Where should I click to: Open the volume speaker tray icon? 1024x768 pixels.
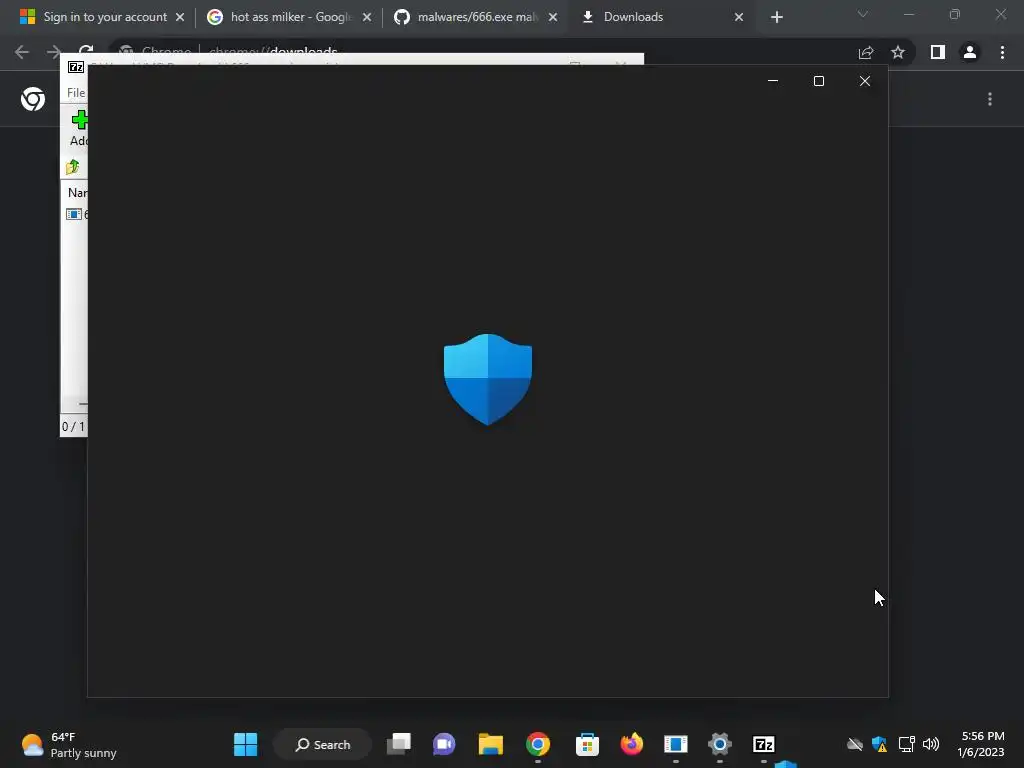[931, 744]
